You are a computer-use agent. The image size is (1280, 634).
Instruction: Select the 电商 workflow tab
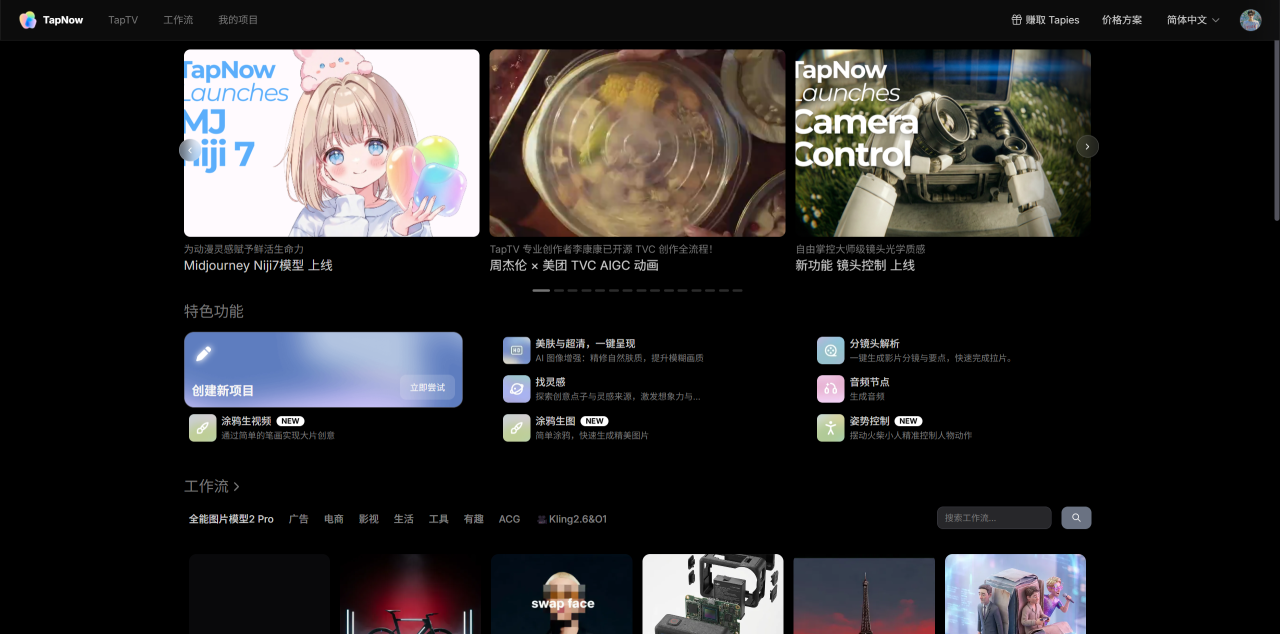[334, 519]
